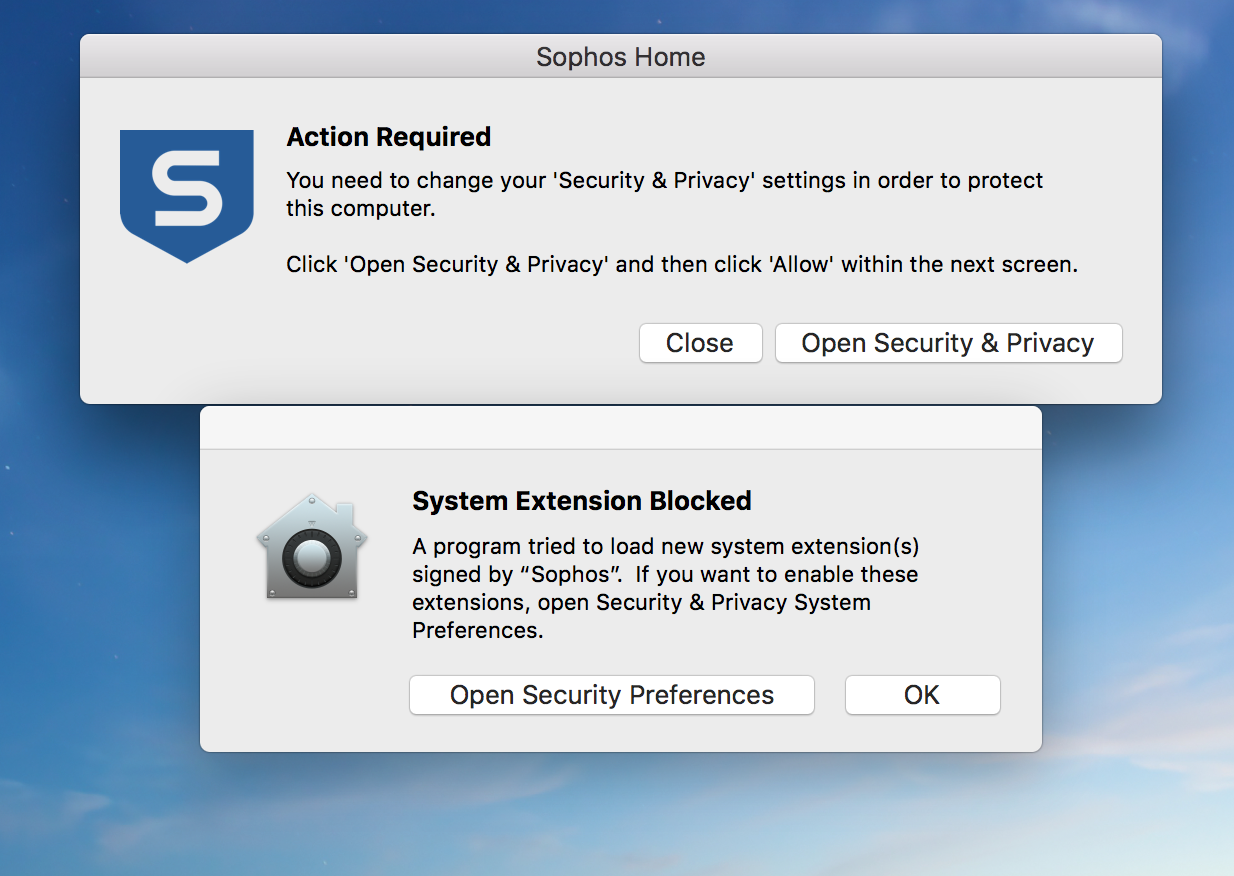
Task: Open Security & Privacy from Sophos dialog
Action: click(x=948, y=343)
